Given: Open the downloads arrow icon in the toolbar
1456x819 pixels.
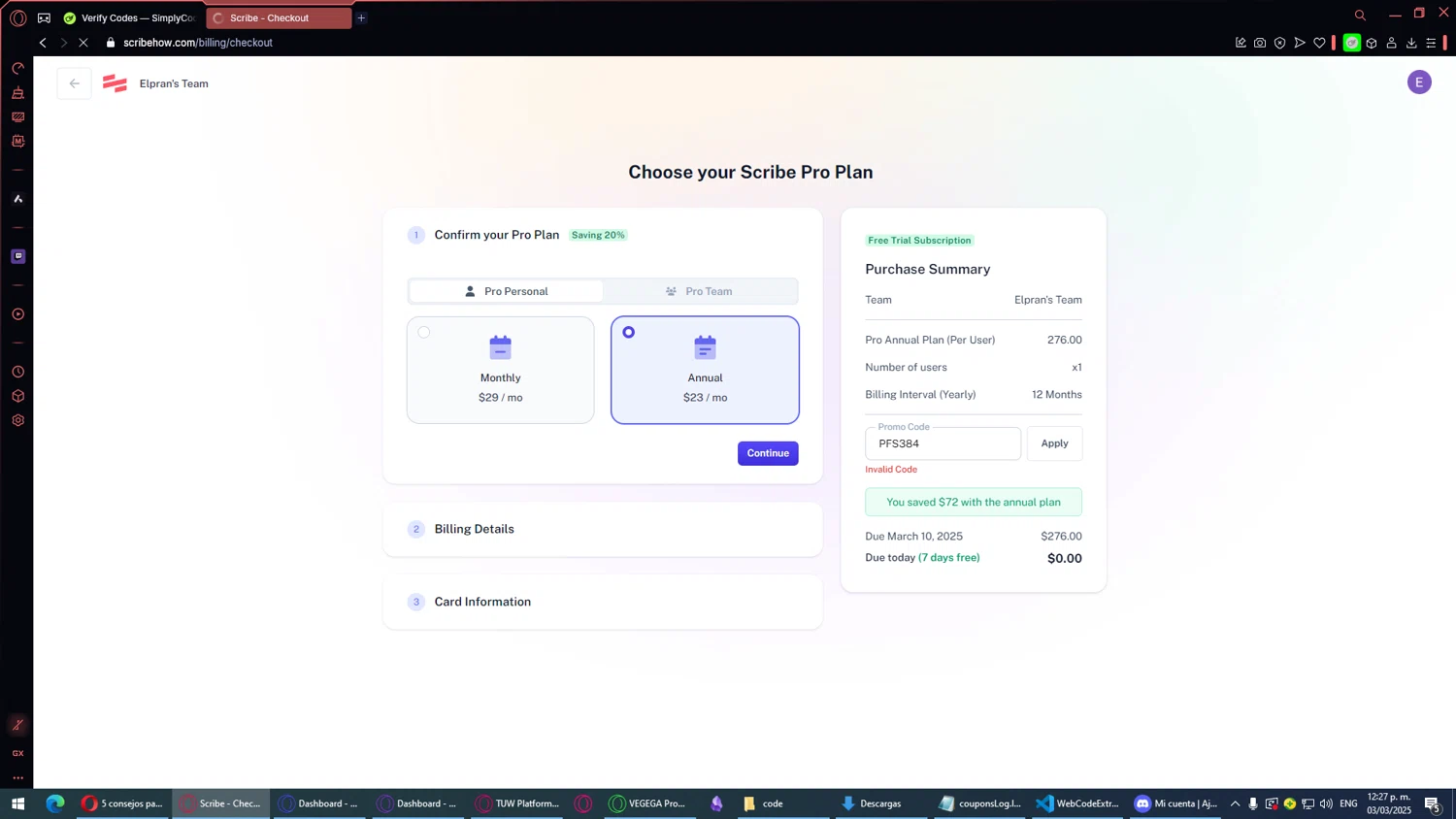Looking at the screenshot, I should click(x=1411, y=43).
